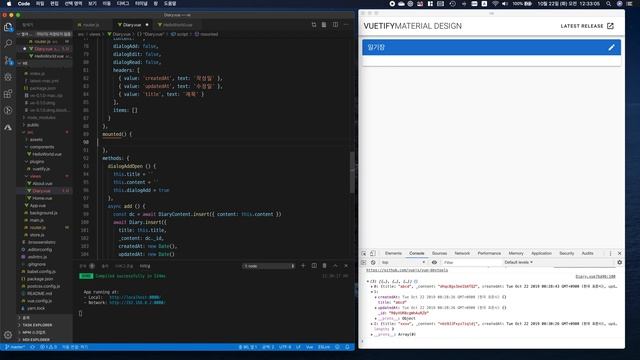Open the editor more actions ellipsis
Viewport: 640px width, 360px height.
[x=346, y=24]
